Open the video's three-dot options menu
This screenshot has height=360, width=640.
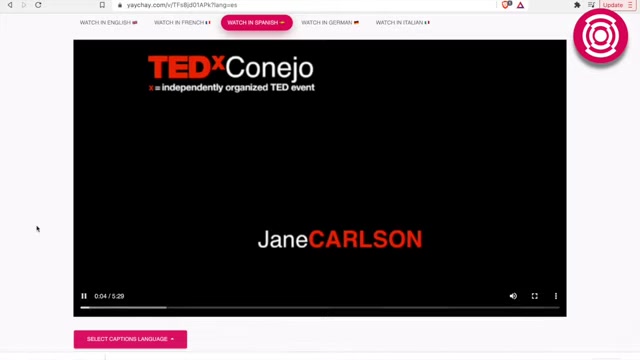556,296
